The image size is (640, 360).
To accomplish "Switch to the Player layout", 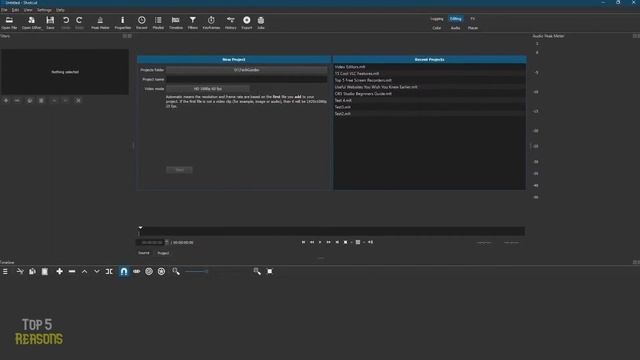I will coord(473,28).
